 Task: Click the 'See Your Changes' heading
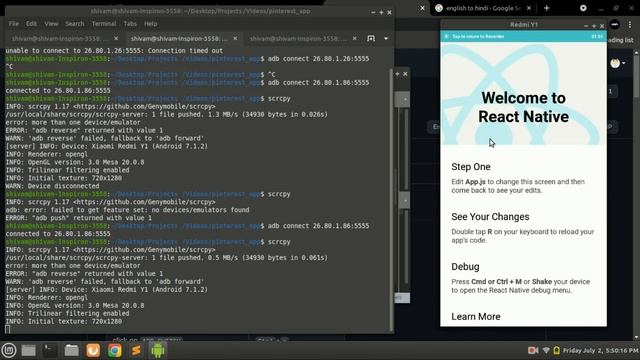click(x=490, y=217)
